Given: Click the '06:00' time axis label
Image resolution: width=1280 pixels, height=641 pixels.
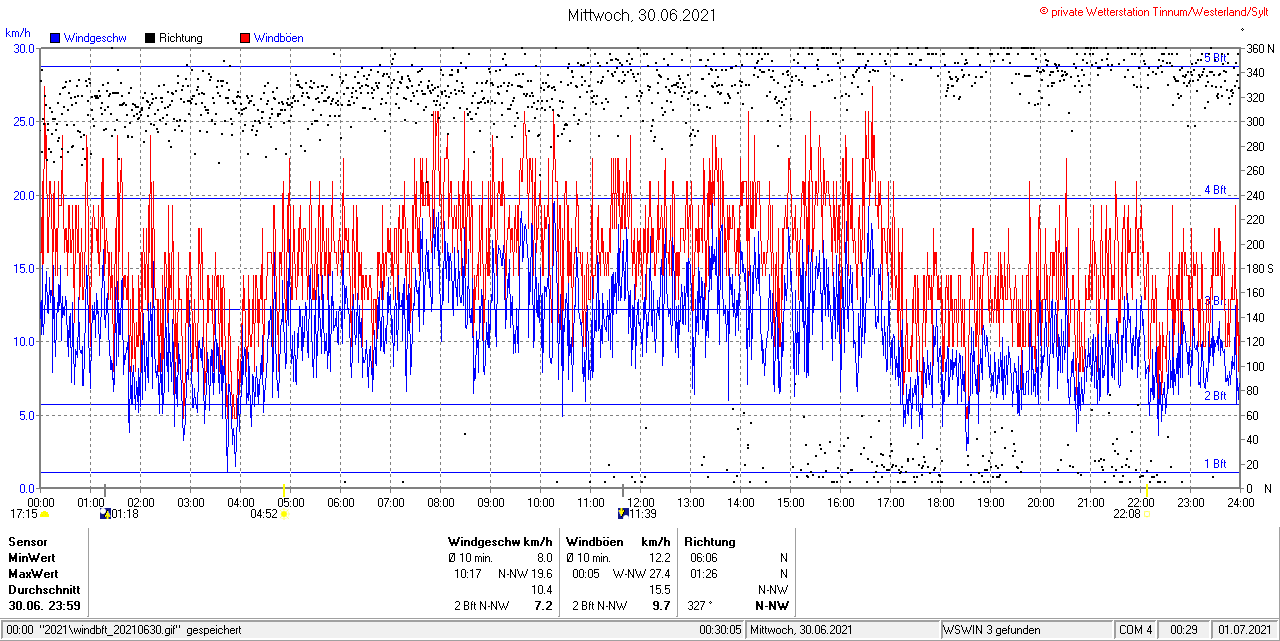Looking at the screenshot, I should 341,502.
